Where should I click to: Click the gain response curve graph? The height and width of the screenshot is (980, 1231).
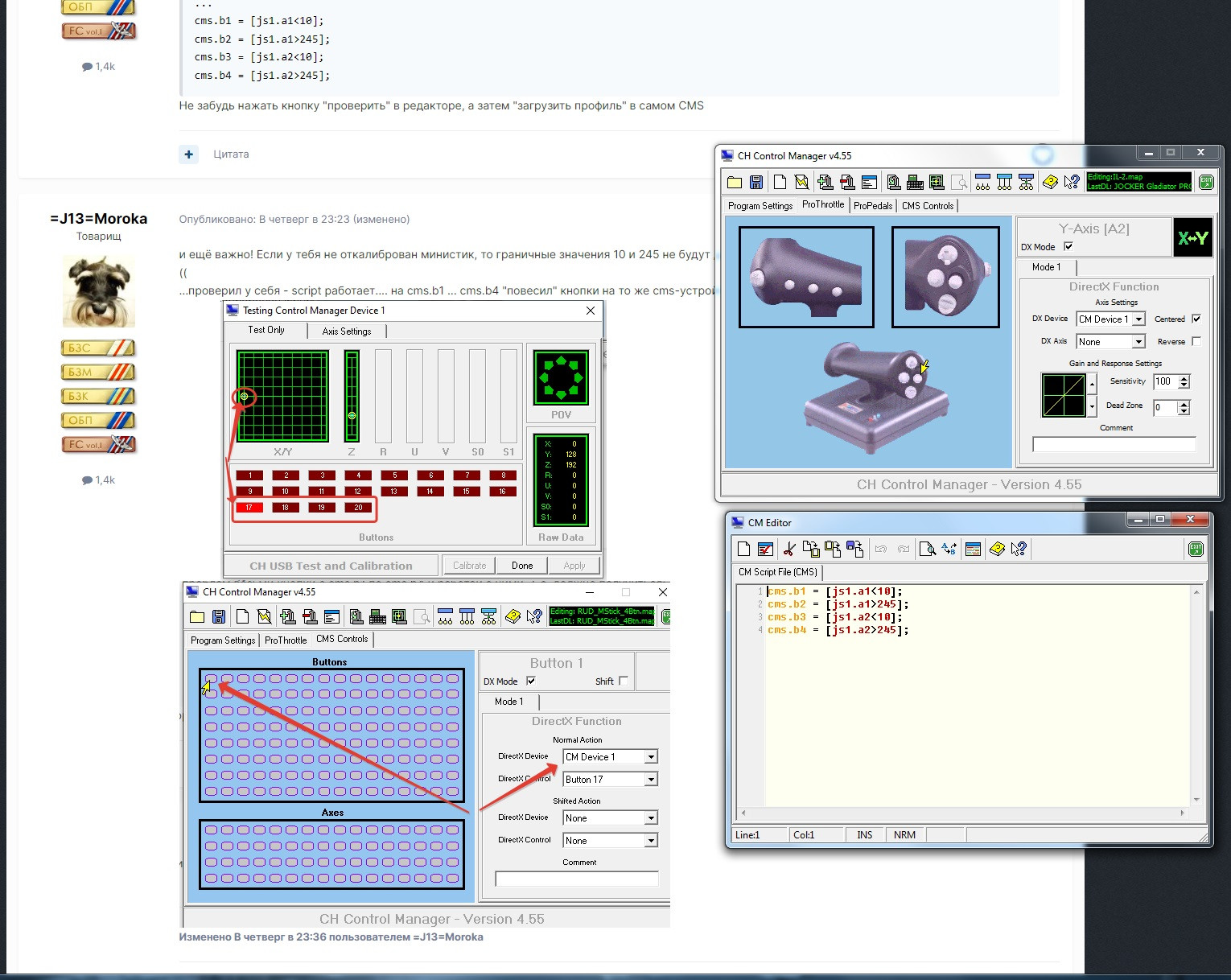1064,395
